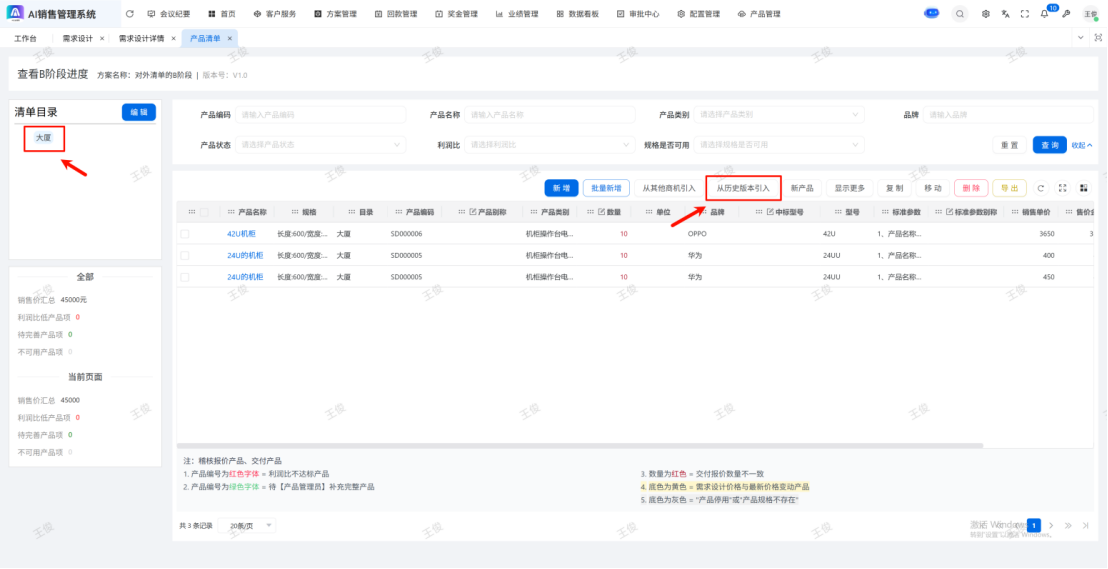Select 大厦 in the 清单目录 tree
Image resolution: width=1108 pixels, height=569 pixels.
pyautogui.click(x=43, y=138)
